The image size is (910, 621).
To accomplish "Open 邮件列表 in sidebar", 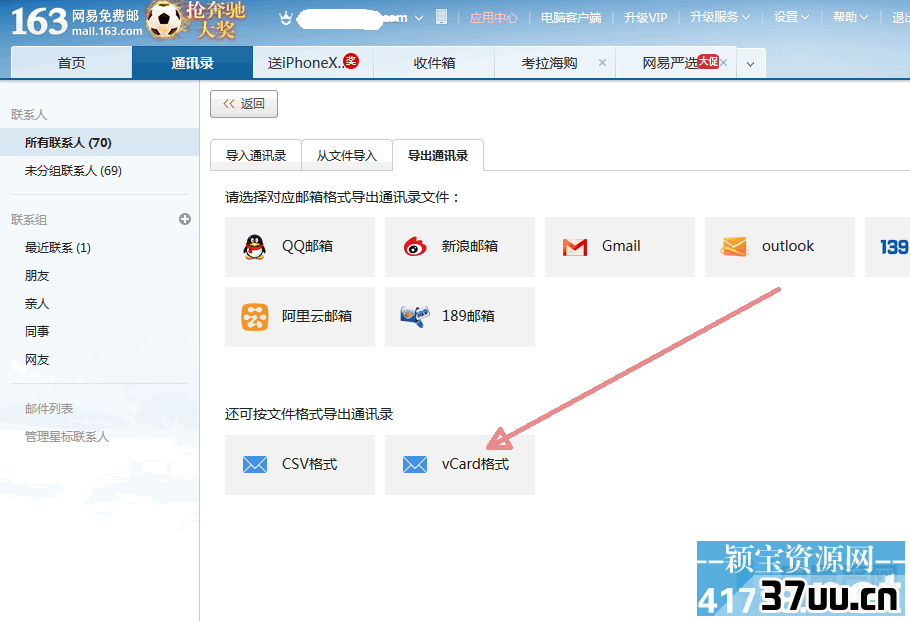I will (49, 409).
